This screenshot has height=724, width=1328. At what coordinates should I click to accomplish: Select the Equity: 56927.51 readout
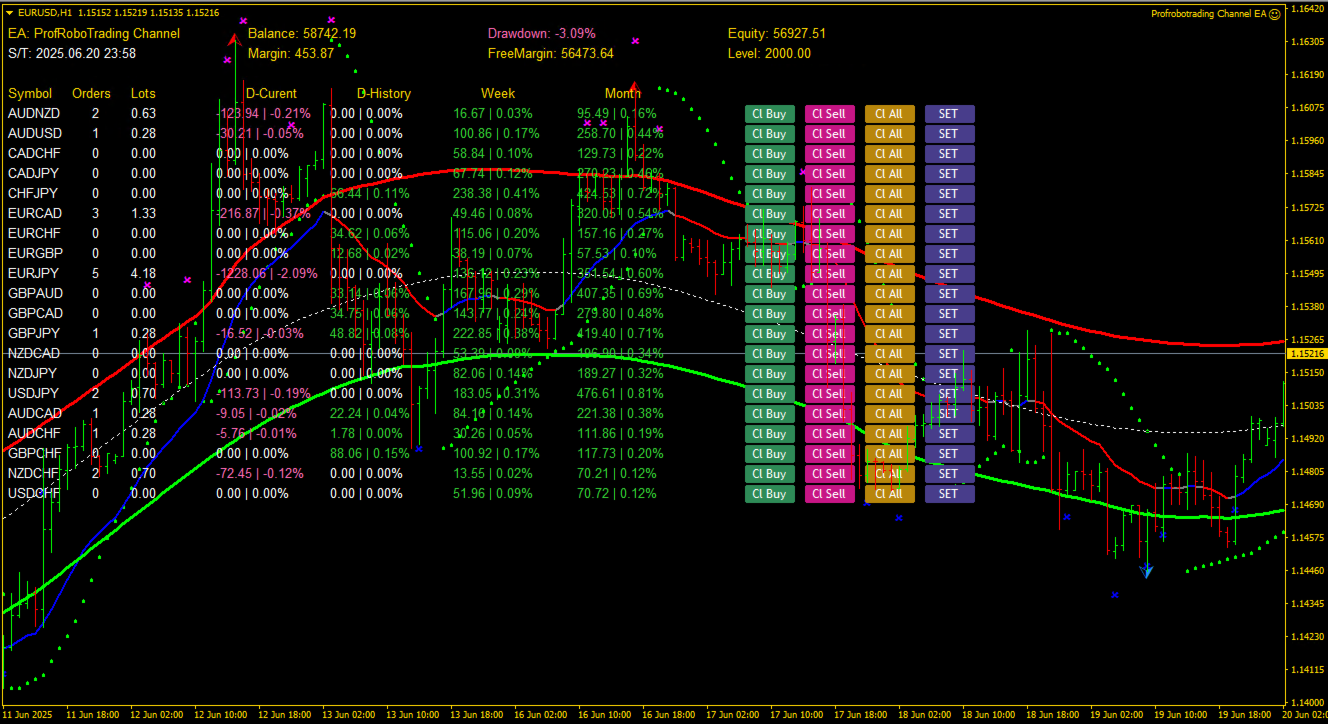pyautogui.click(x=777, y=33)
